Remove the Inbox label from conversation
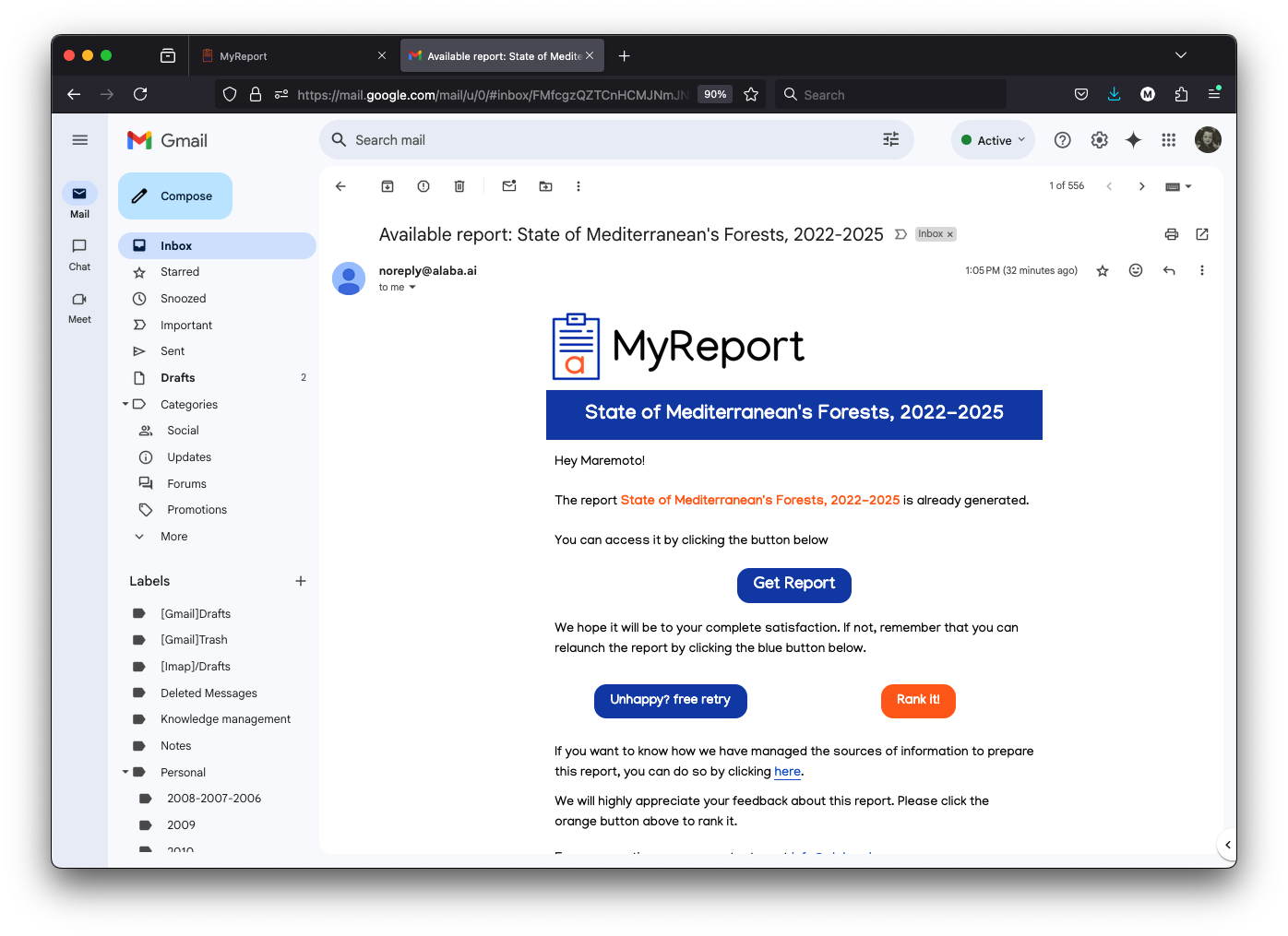 point(950,234)
